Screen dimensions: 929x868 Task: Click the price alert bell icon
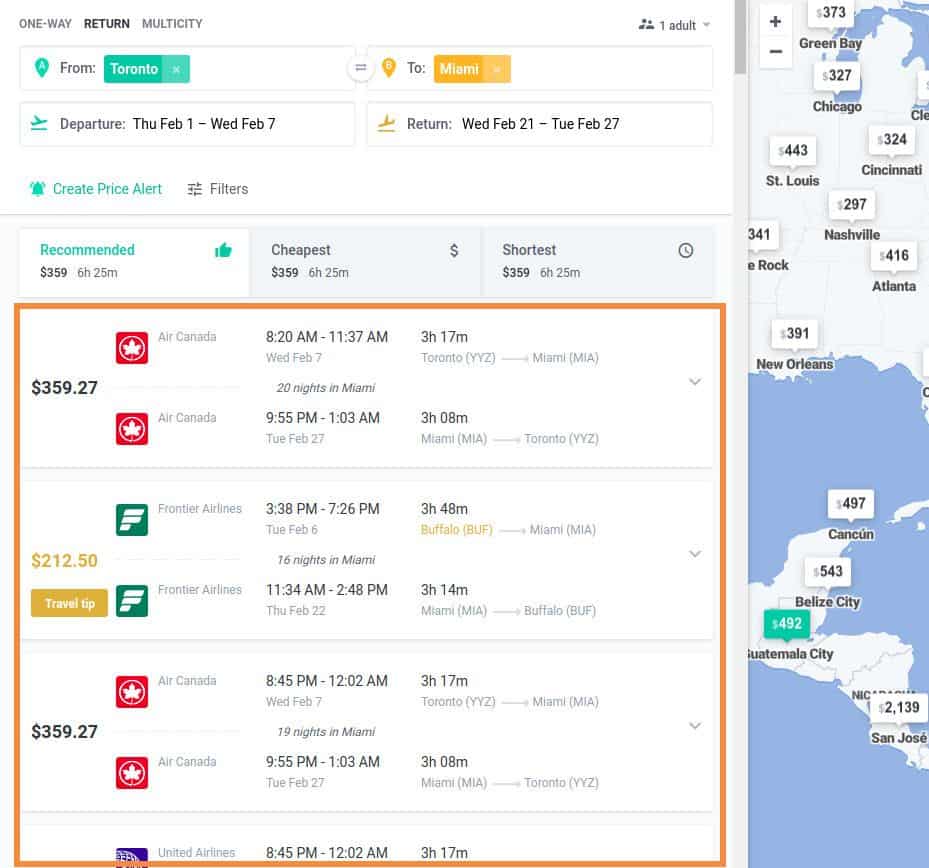[37, 189]
